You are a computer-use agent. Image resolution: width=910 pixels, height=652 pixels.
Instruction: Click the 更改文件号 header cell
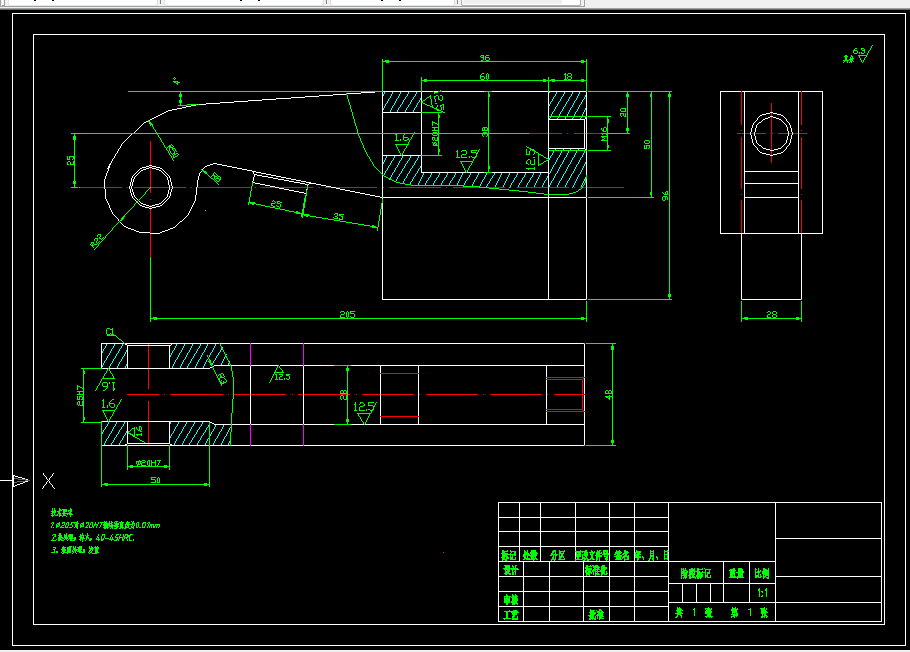[592, 555]
